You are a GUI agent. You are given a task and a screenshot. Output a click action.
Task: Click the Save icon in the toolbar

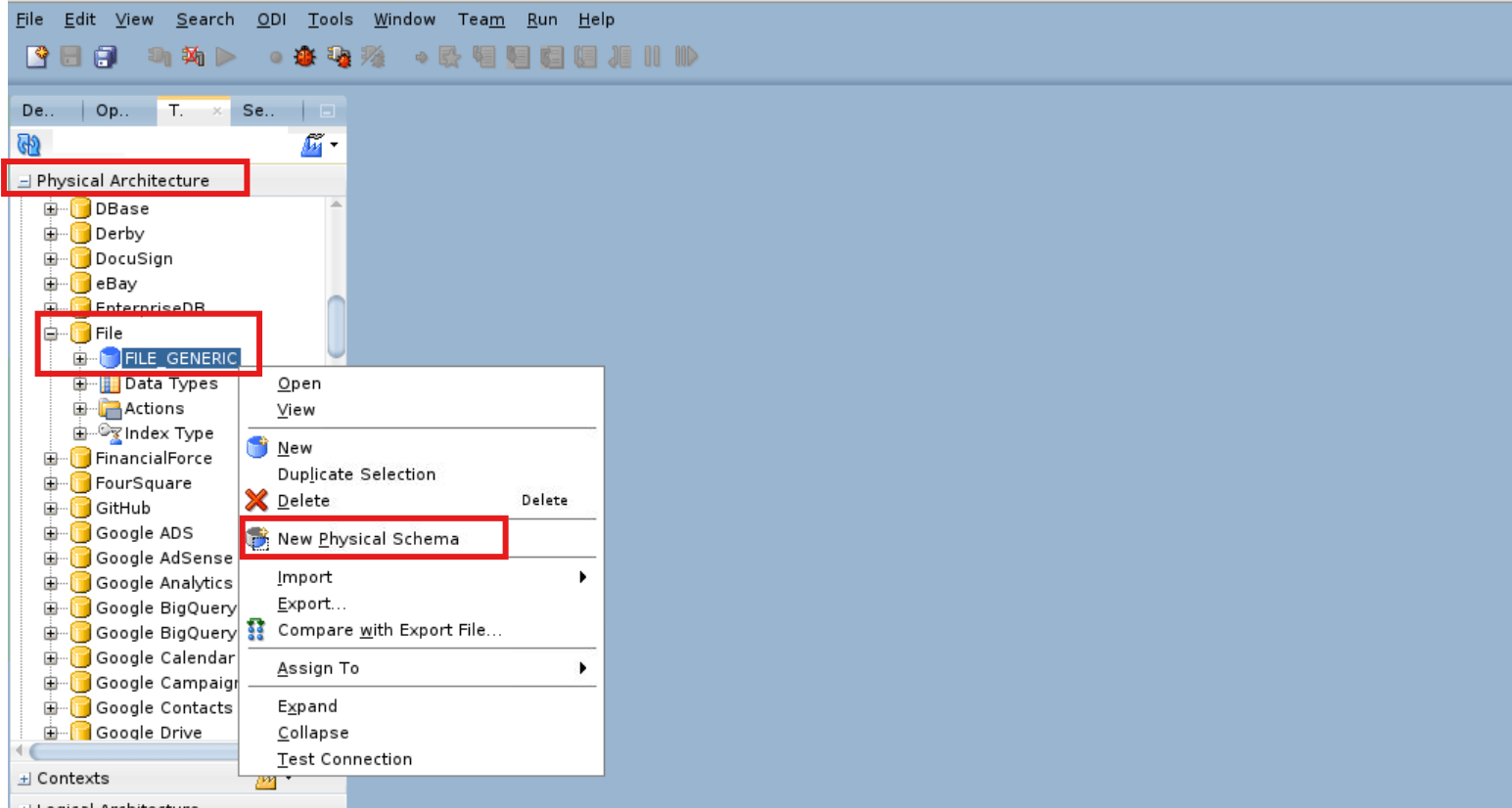click(x=69, y=57)
